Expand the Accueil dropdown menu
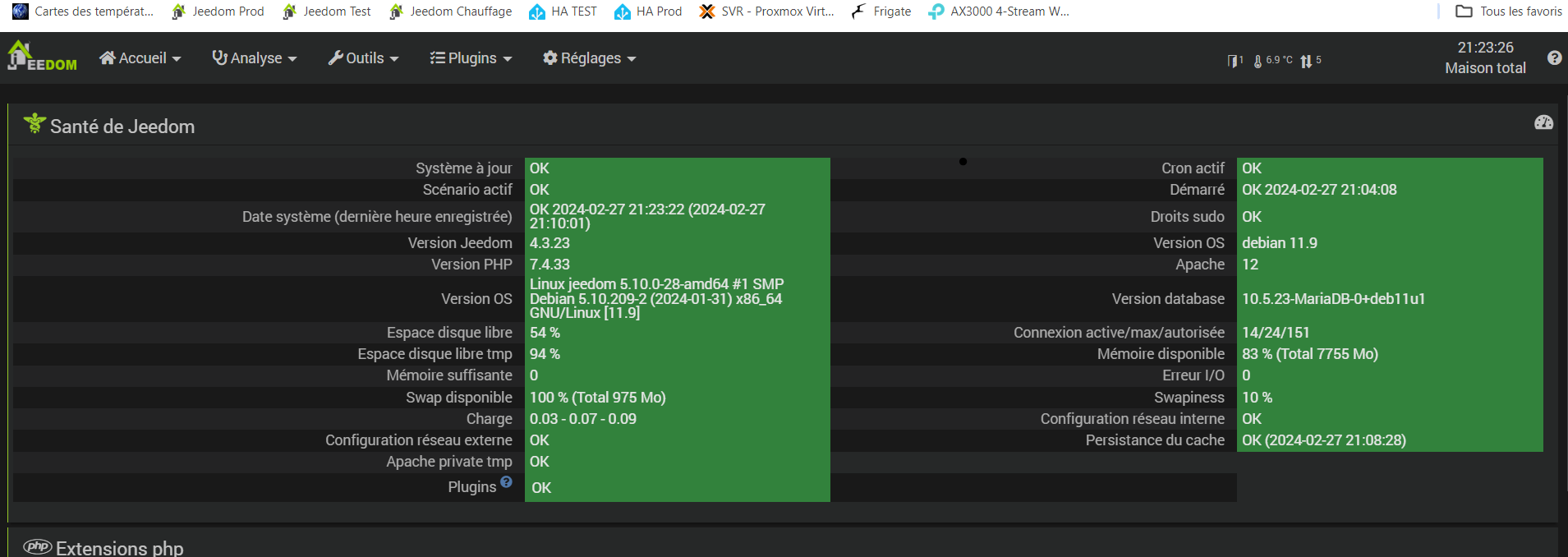The height and width of the screenshot is (557, 1568). [x=140, y=58]
